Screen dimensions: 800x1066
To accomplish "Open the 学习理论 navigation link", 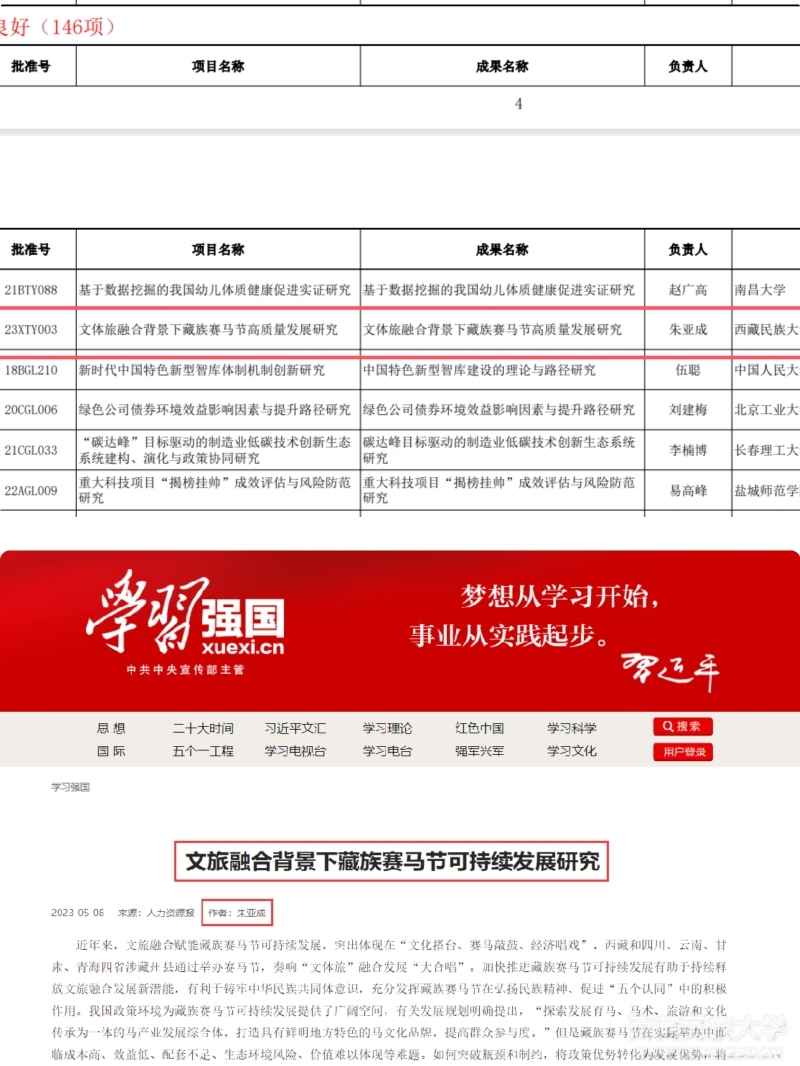I will coord(387,728).
